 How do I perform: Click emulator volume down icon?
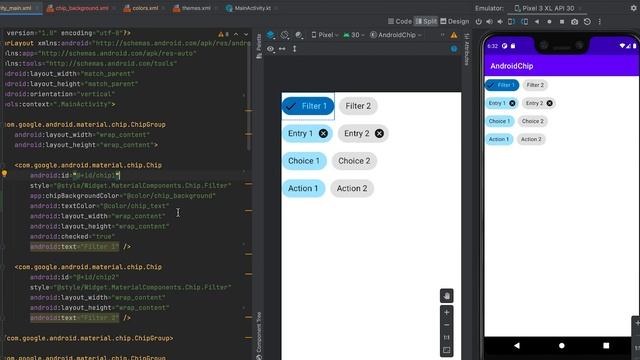[x=500, y=22]
